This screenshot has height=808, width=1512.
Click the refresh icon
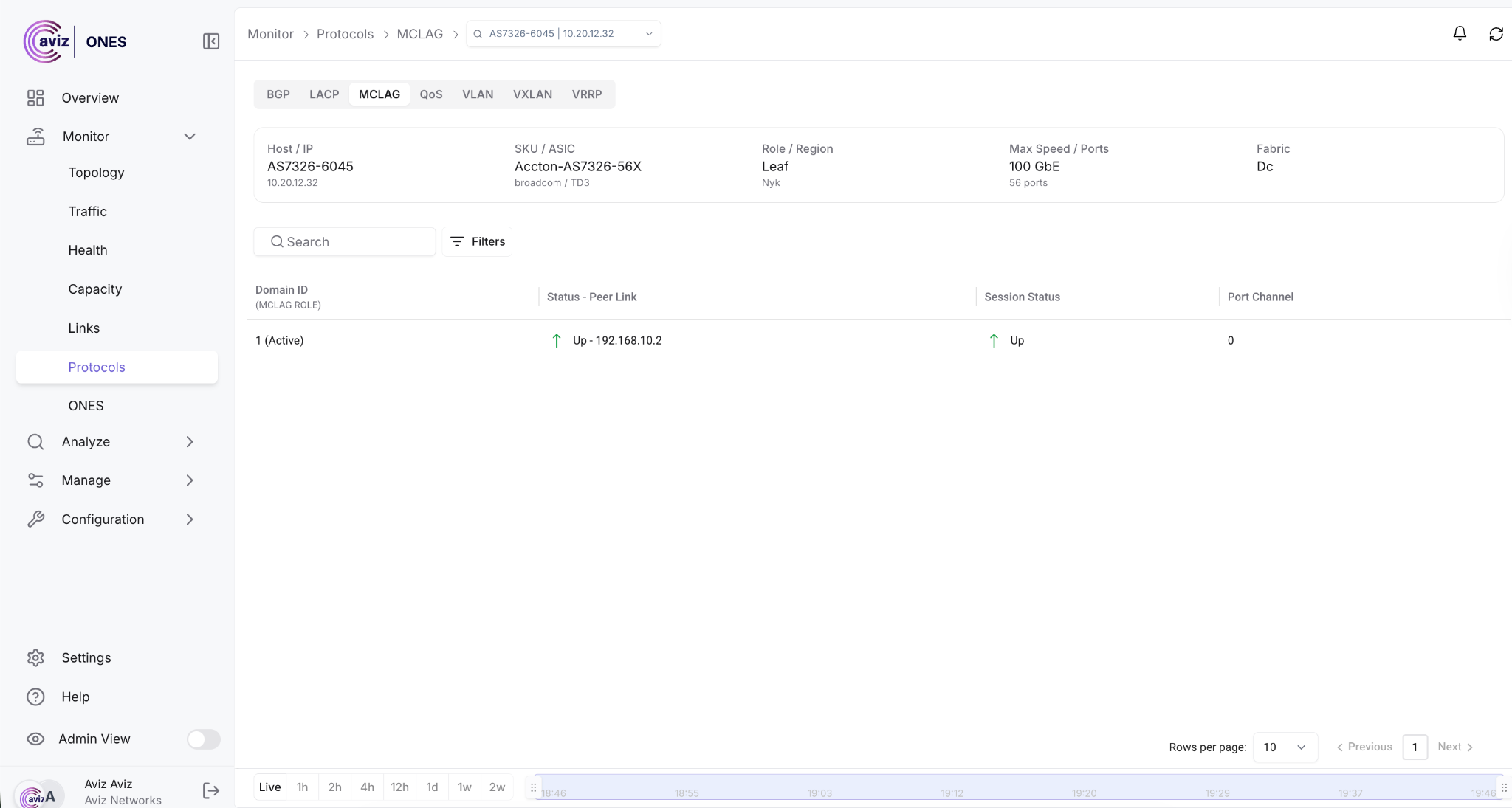coord(1496,34)
